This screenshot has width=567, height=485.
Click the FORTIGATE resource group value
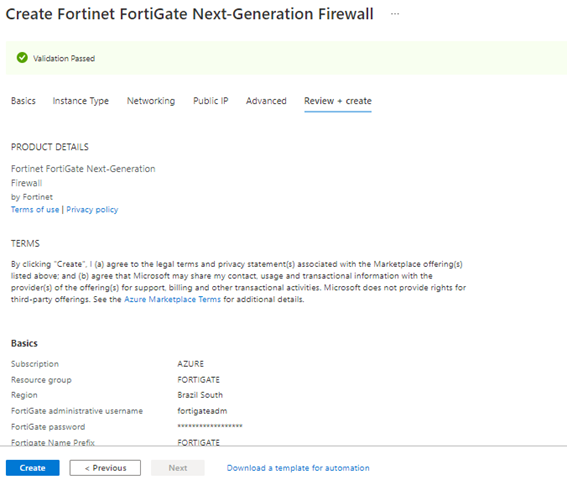[199, 380]
